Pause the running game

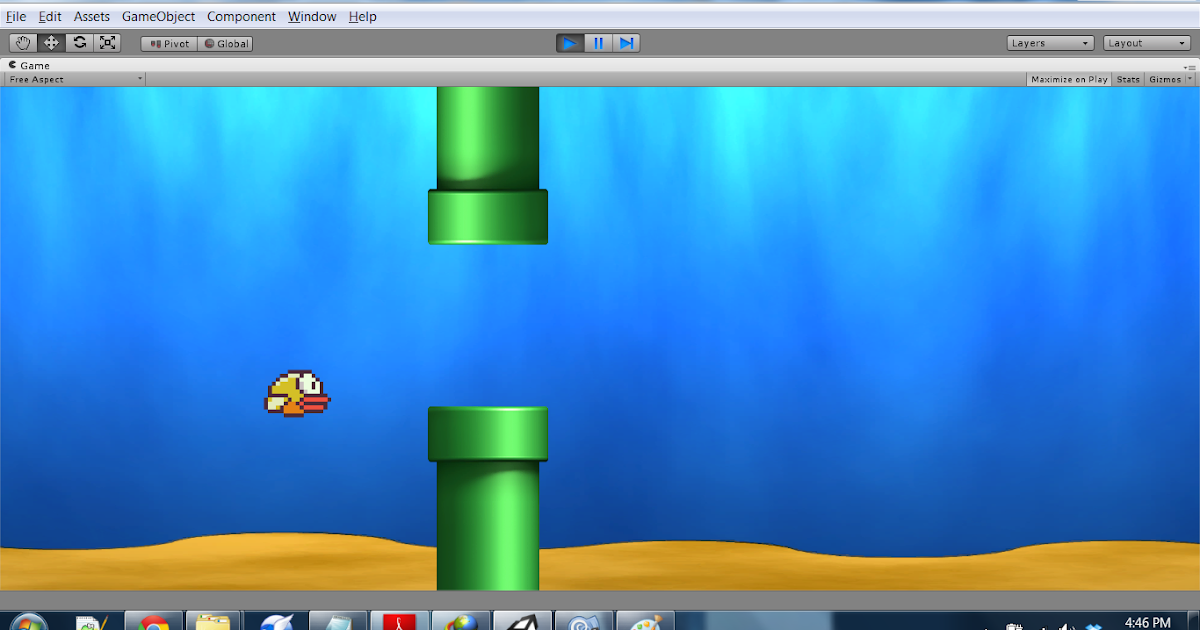coord(598,43)
